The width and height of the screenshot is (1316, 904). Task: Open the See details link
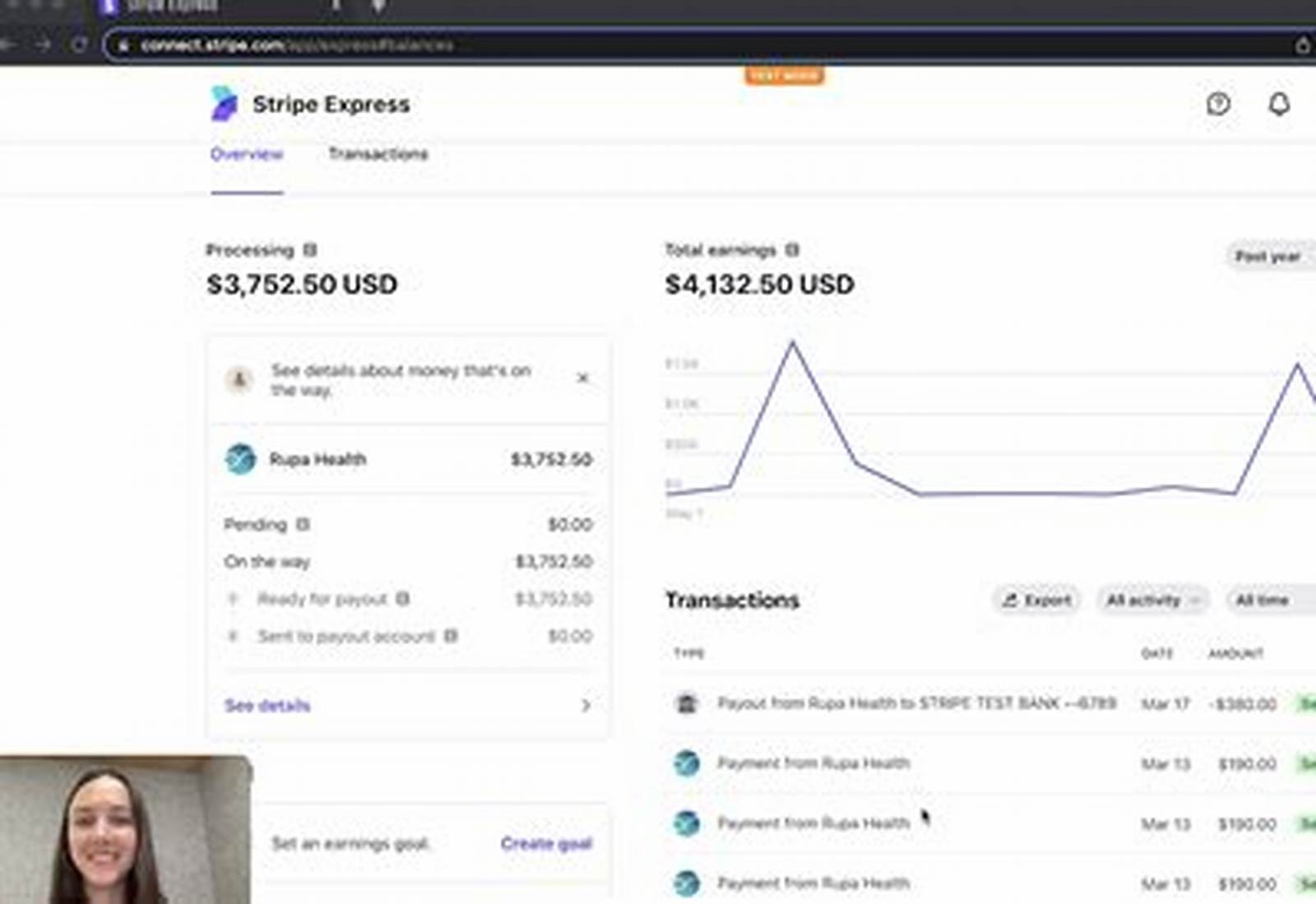(267, 705)
